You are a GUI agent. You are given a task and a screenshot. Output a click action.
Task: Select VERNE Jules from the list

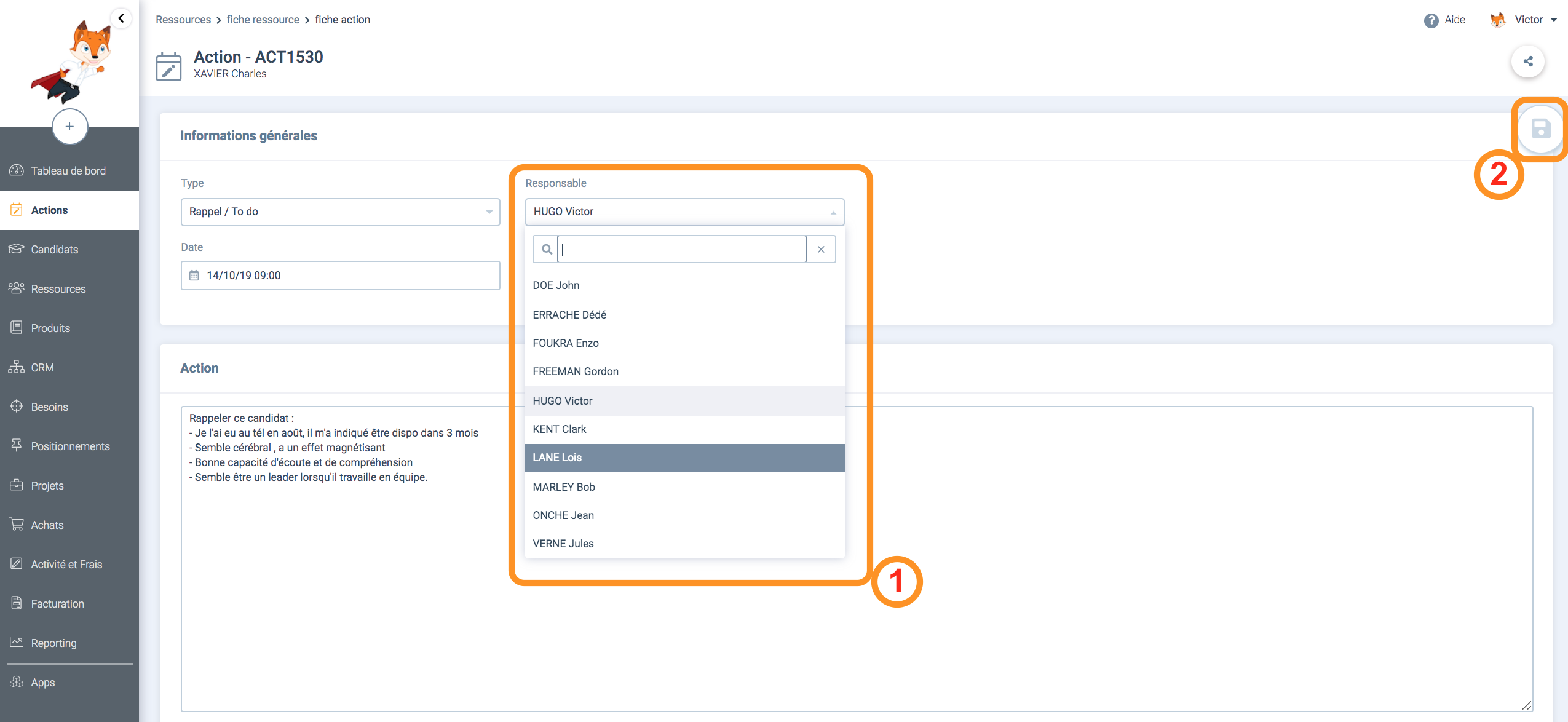click(684, 544)
